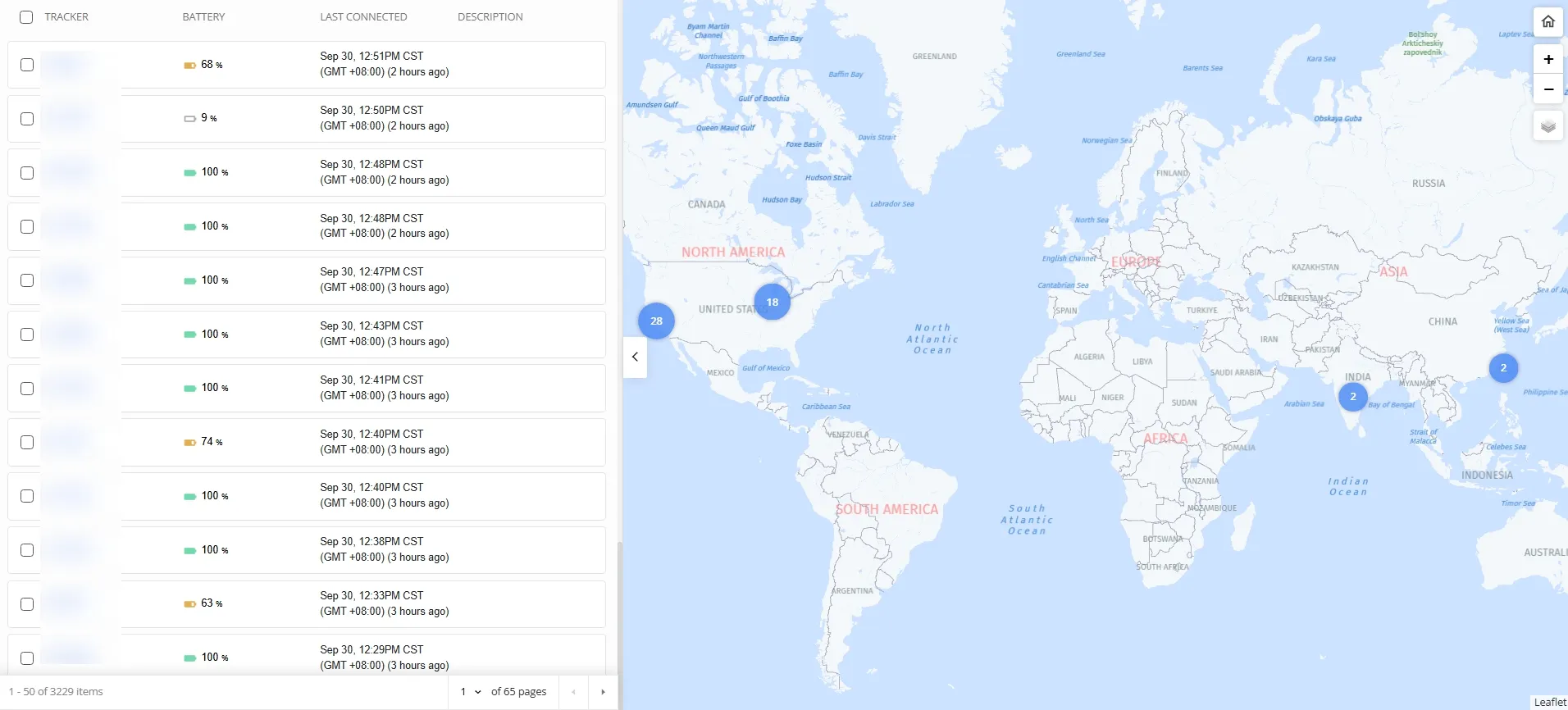
Task: Click the battery icon beside 74 %
Action: point(189,442)
